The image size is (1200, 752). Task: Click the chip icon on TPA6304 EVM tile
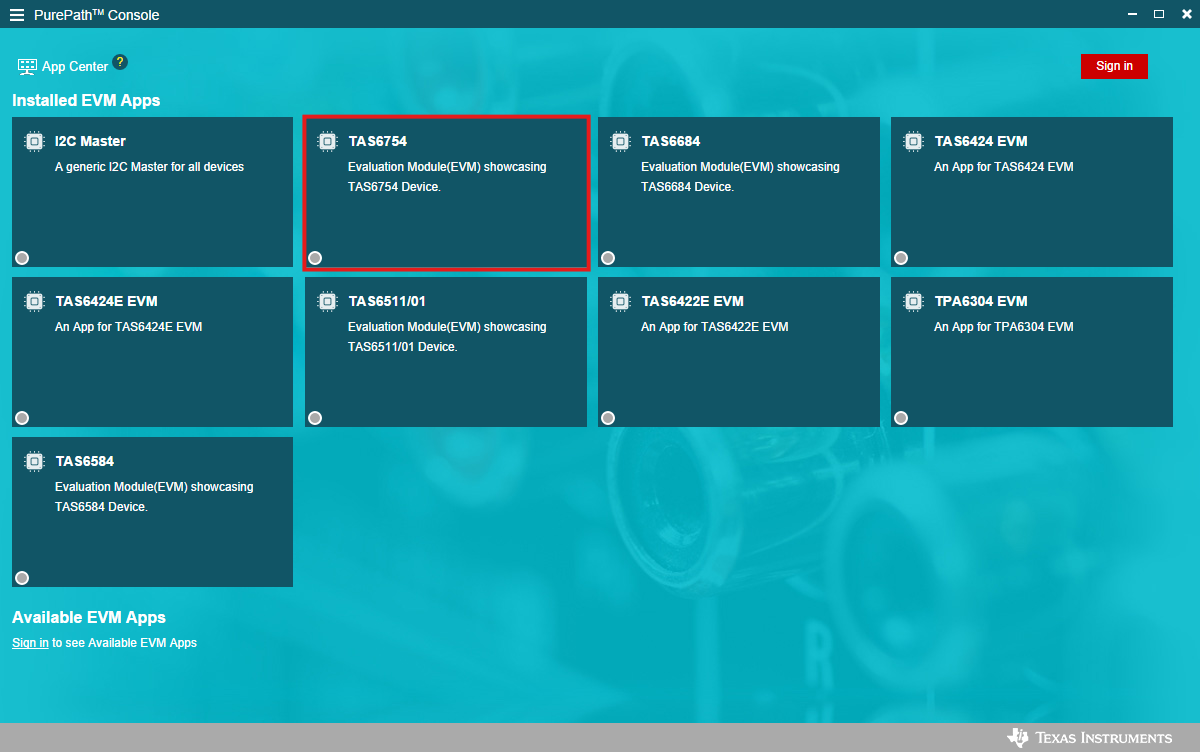(x=913, y=302)
